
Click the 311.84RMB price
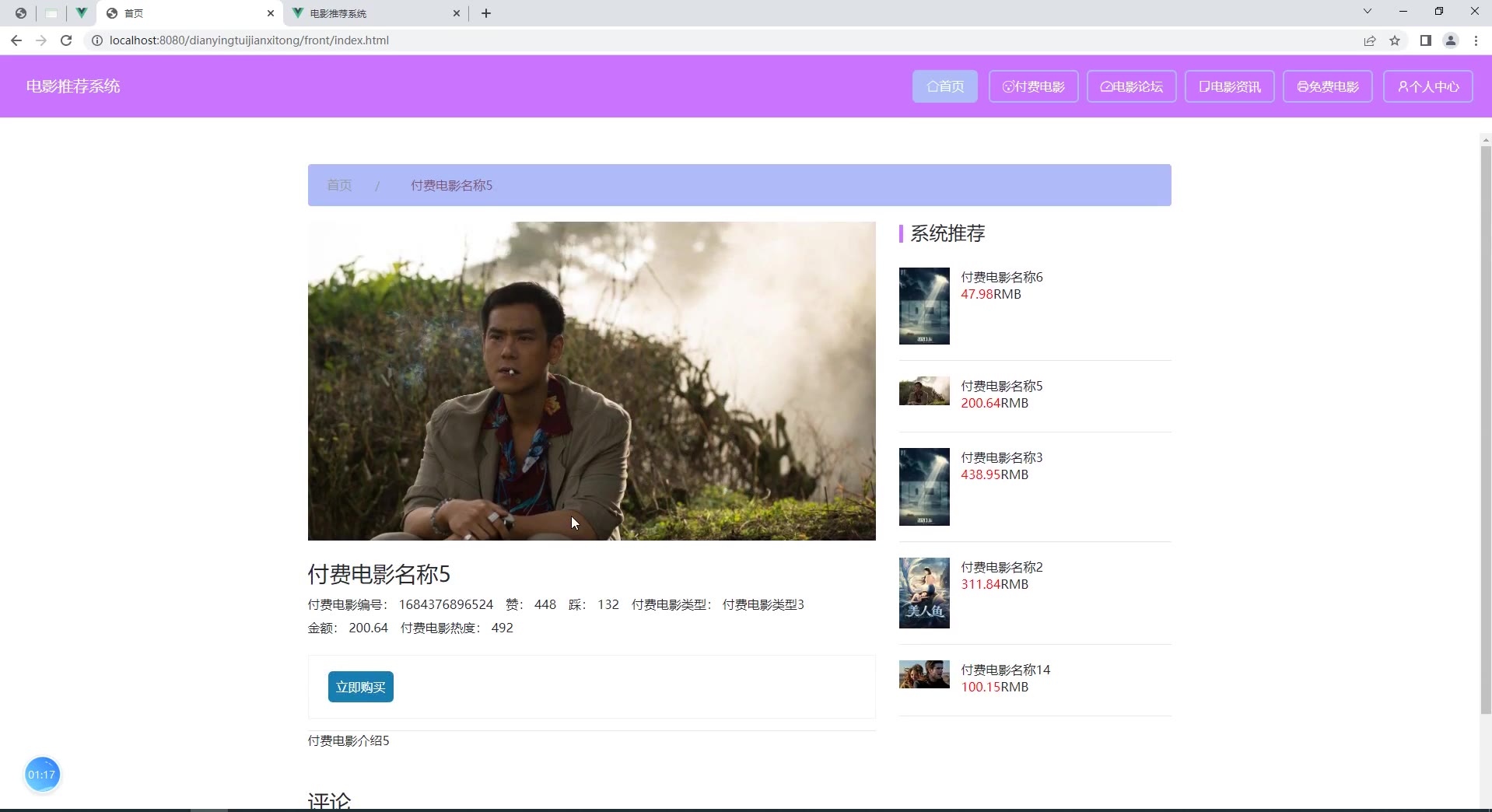994,584
